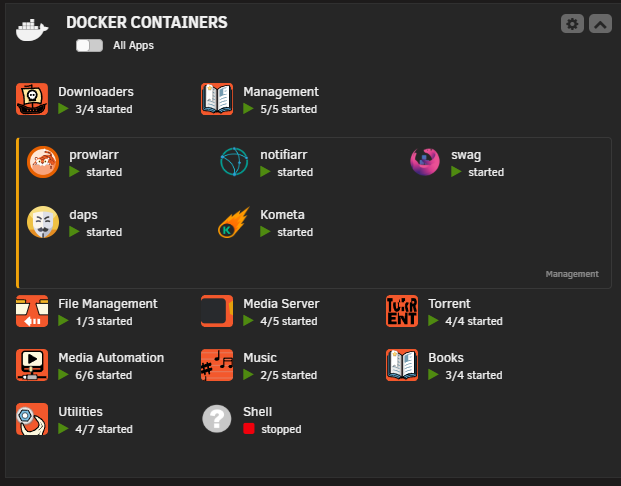Expand the File Management folder name
This screenshot has width=621, height=486.
[x=108, y=304]
